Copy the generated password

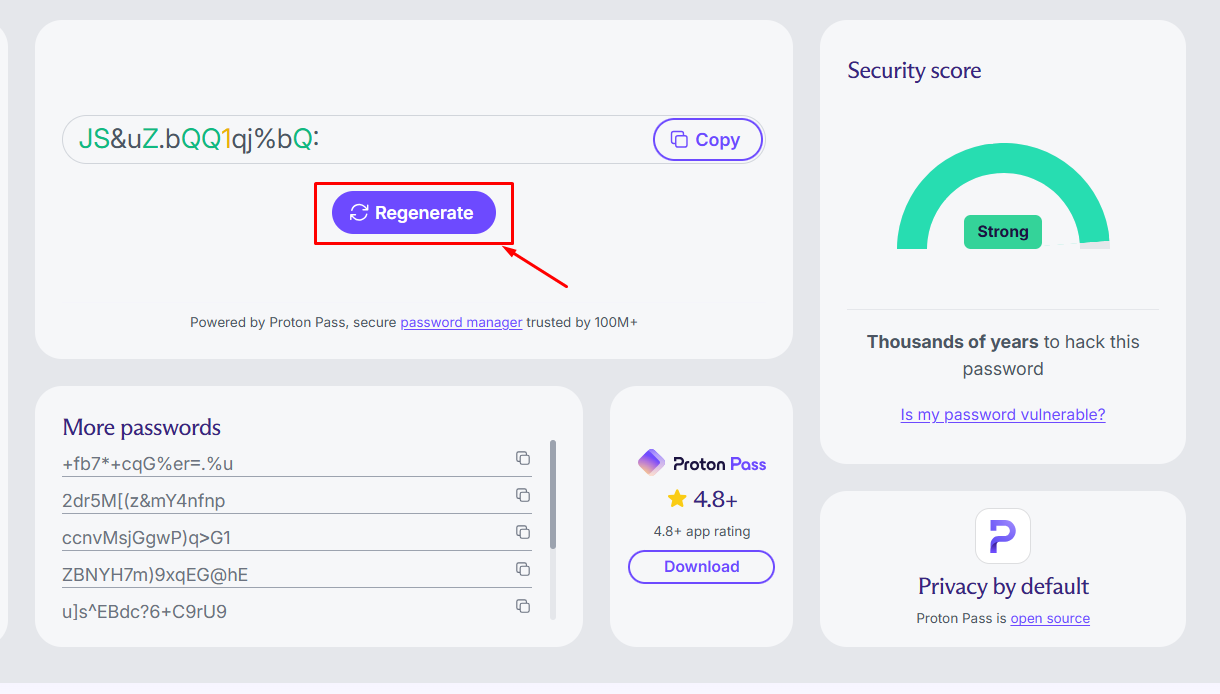[707, 139]
